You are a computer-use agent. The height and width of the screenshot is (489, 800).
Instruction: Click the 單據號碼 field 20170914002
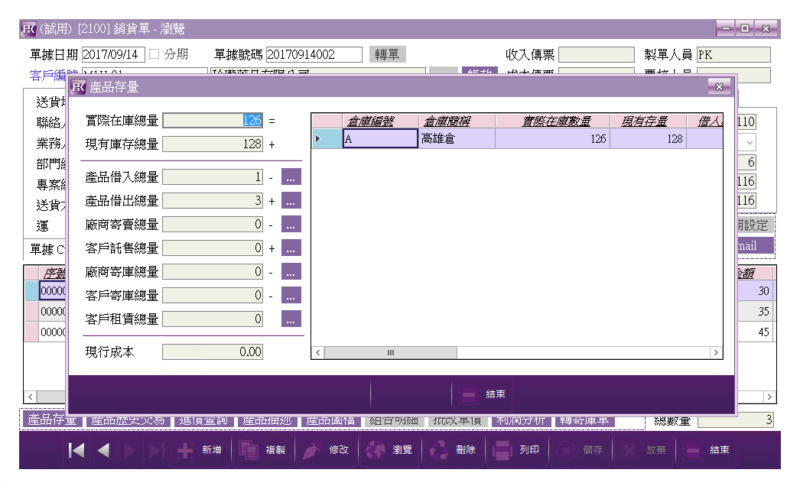314,55
